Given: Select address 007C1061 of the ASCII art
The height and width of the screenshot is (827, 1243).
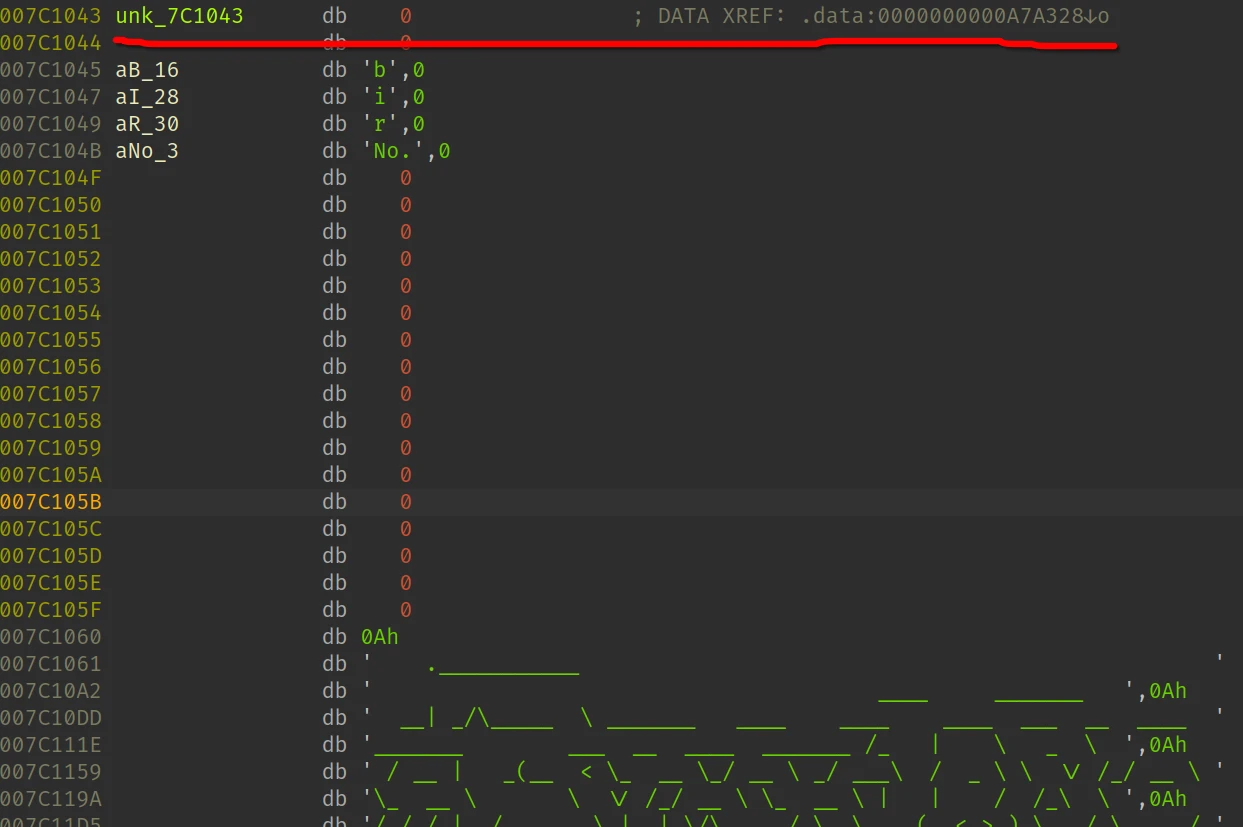Looking at the screenshot, I should coord(51,664).
